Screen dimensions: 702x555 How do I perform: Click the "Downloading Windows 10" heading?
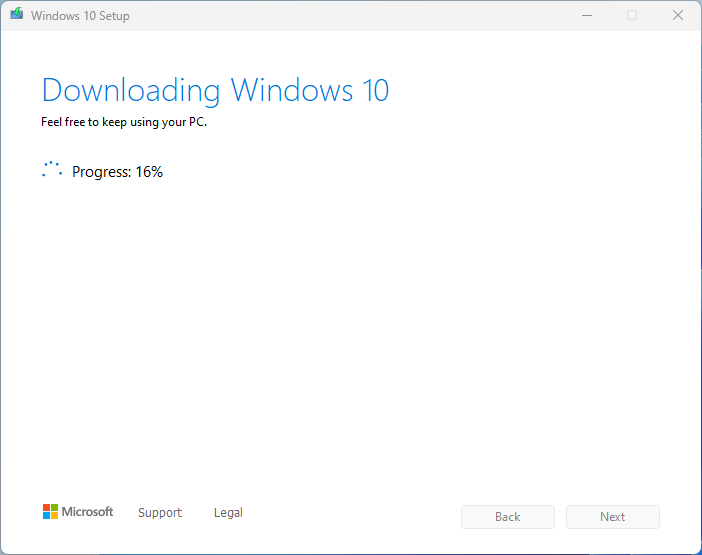pyautogui.click(x=215, y=90)
